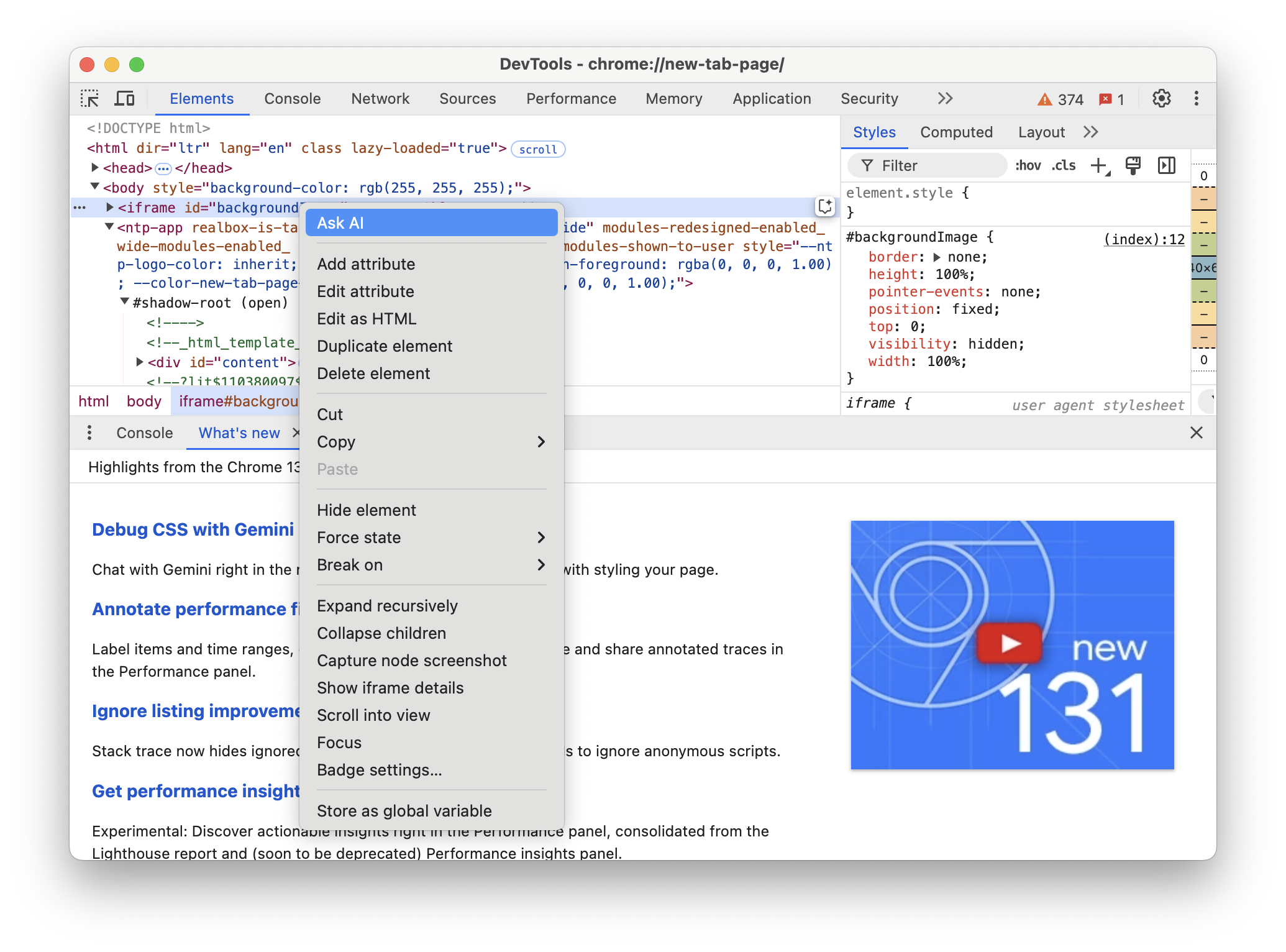Open the (index):12 source link

point(1144,239)
